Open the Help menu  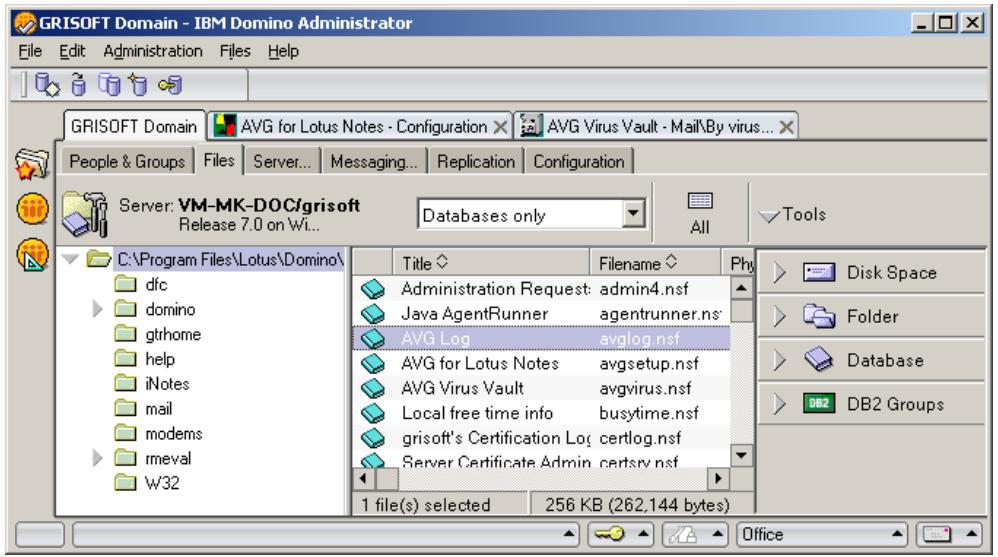(x=283, y=51)
